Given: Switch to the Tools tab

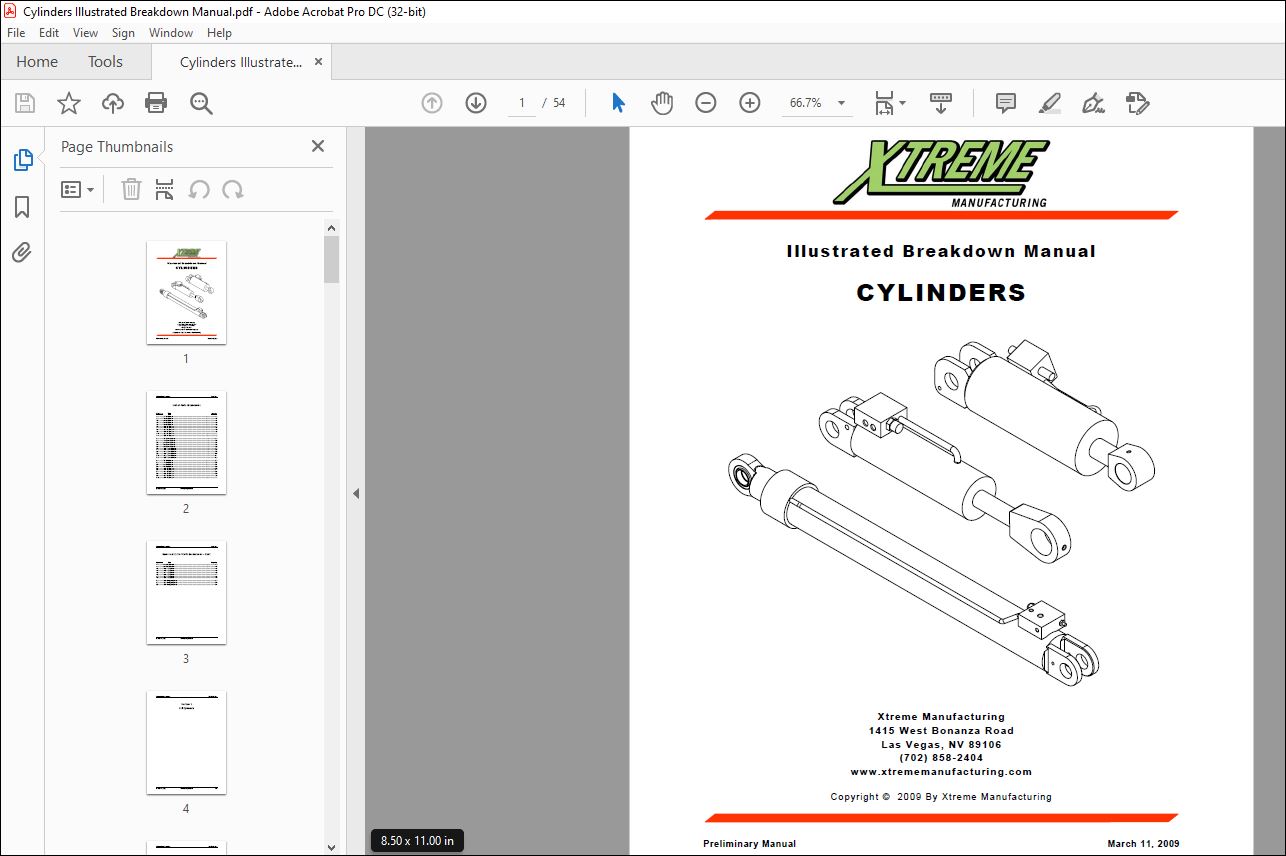Looking at the screenshot, I should click(x=105, y=62).
